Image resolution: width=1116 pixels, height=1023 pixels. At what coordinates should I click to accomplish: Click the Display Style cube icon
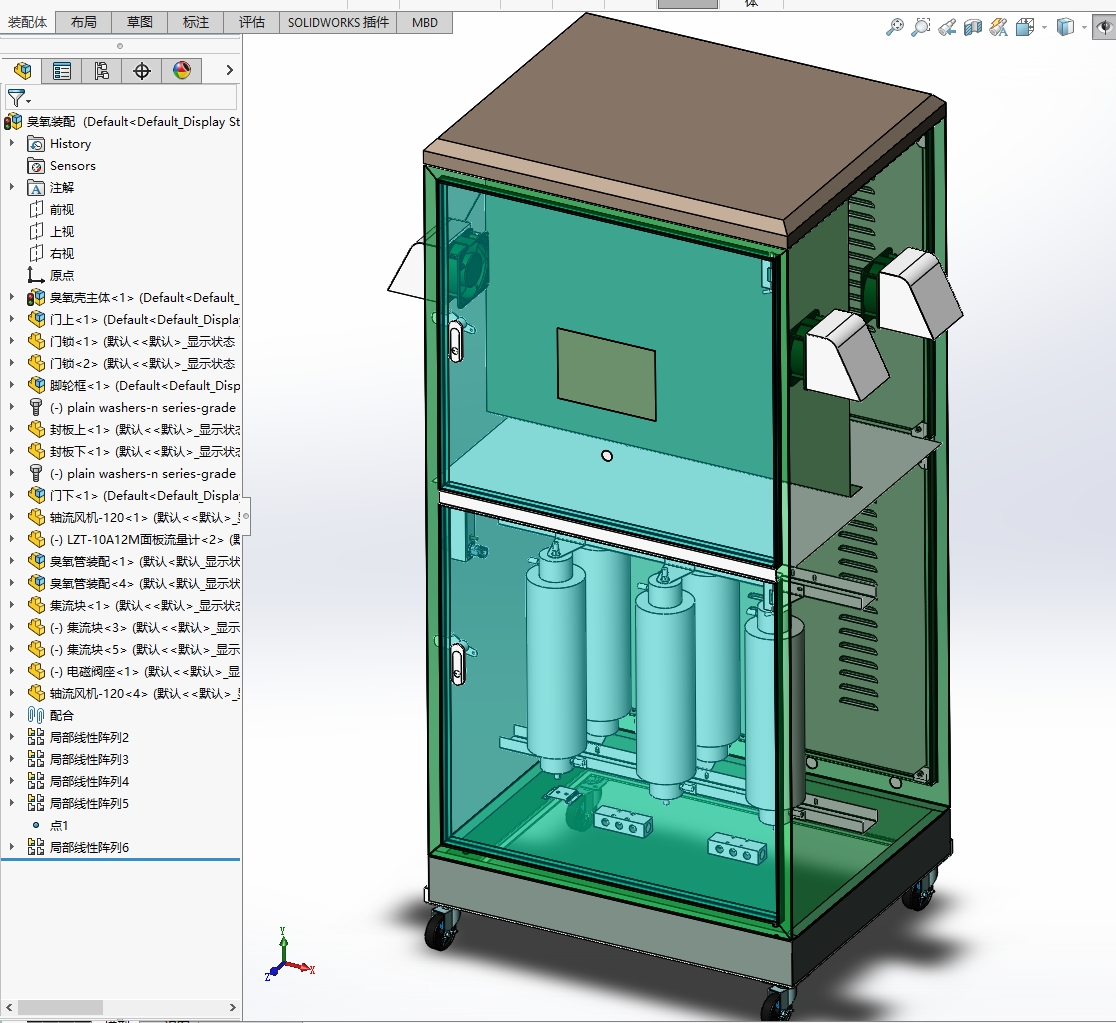1065,27
